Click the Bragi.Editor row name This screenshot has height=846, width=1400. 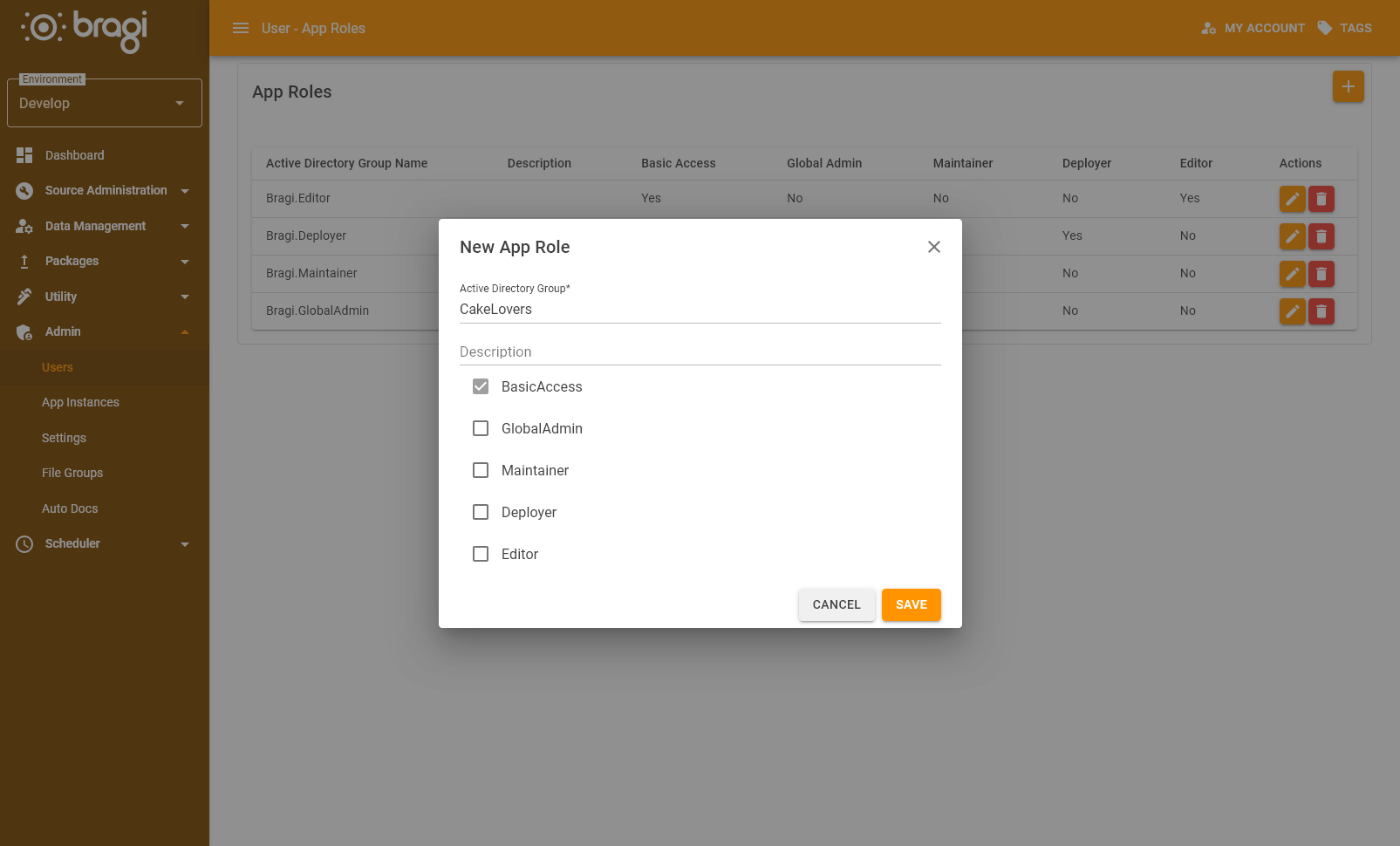click(298, 198)
